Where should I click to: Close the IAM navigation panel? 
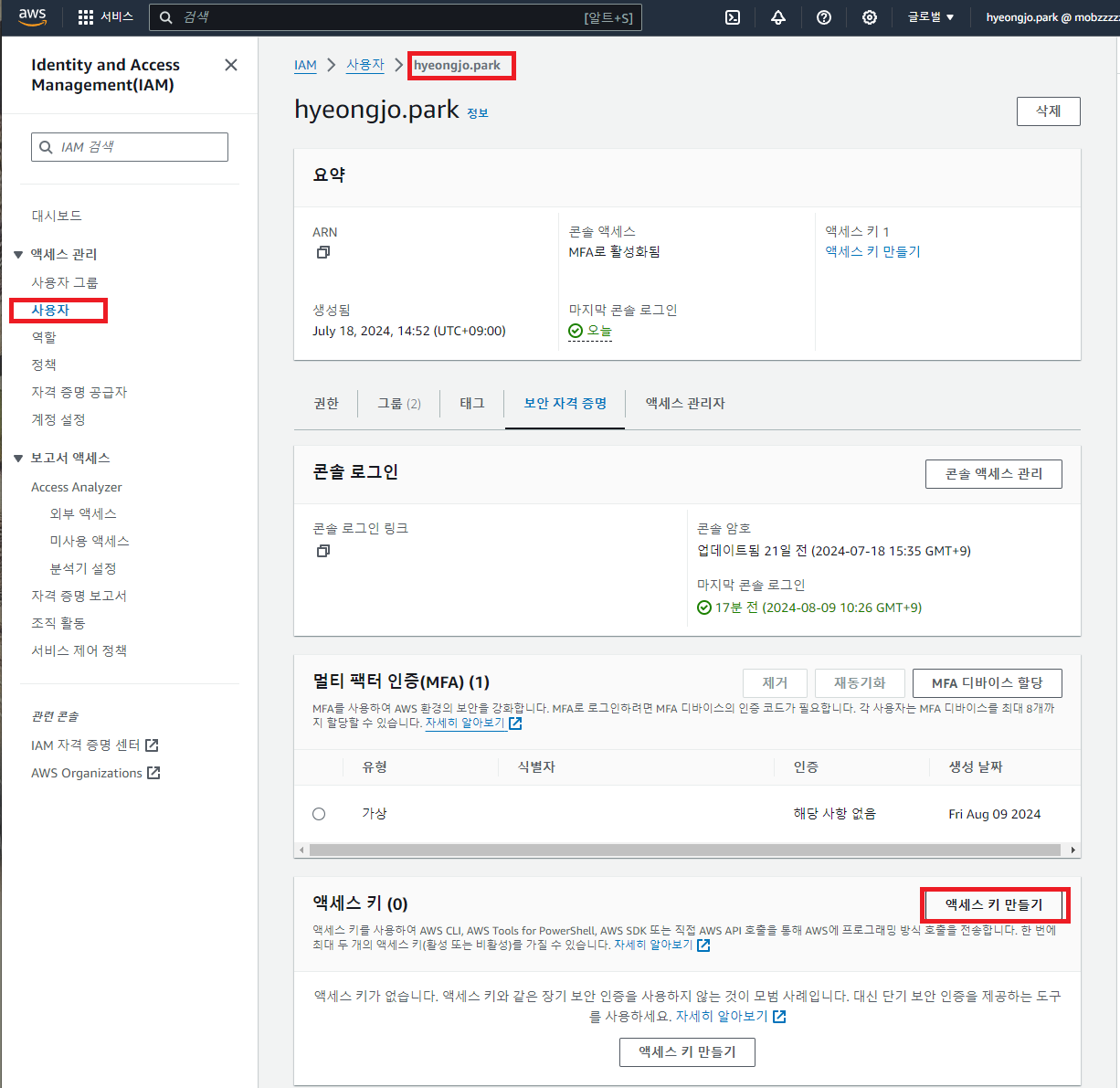[231, 65]
